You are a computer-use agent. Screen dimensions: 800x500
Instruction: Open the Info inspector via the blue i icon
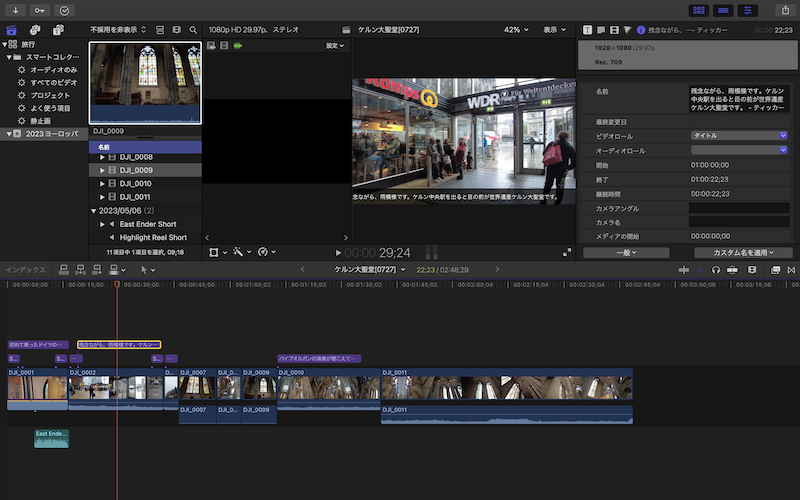click(x=641, y=30)
